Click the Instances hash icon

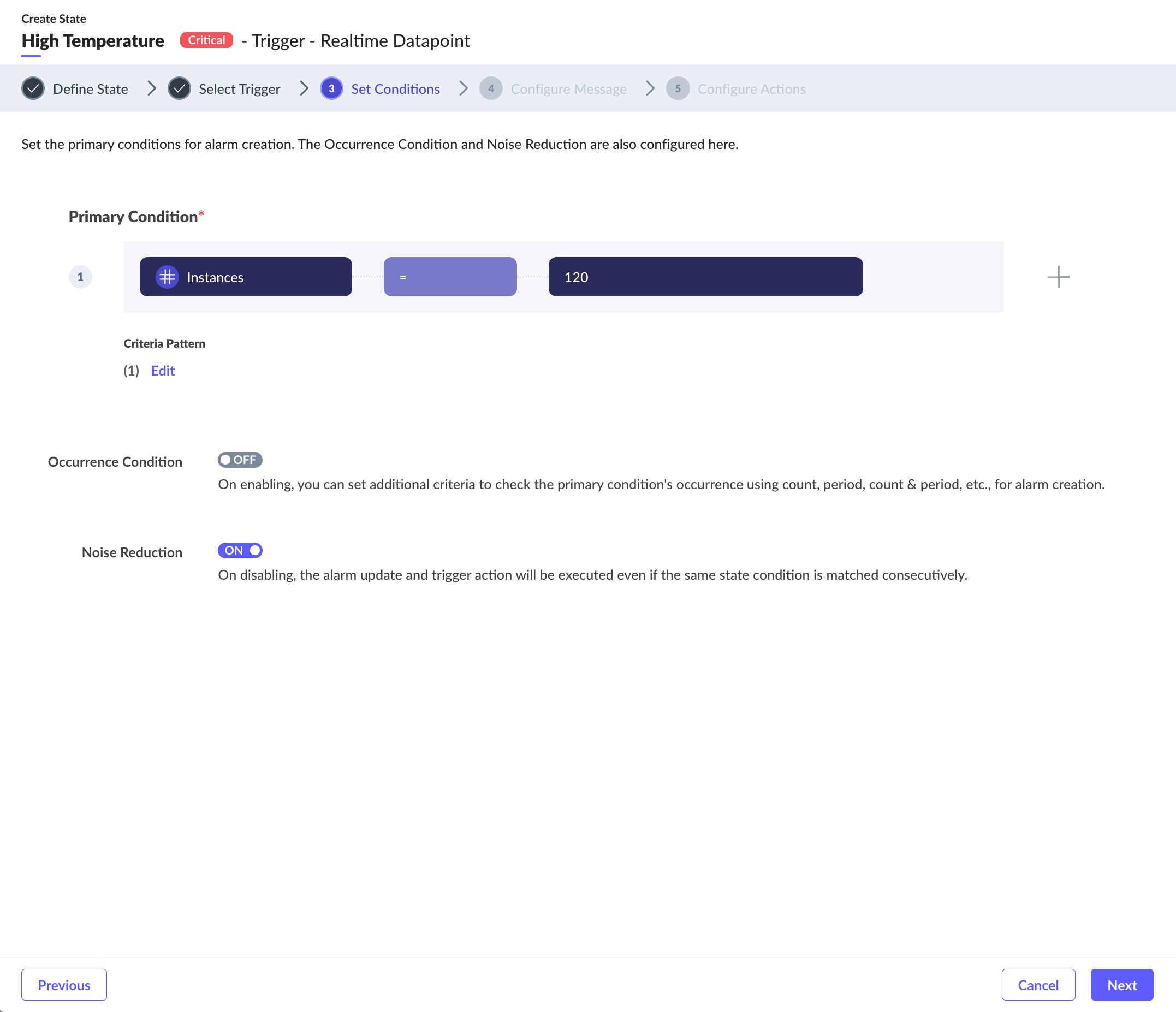pyautogui.click(x=167, y=277)
